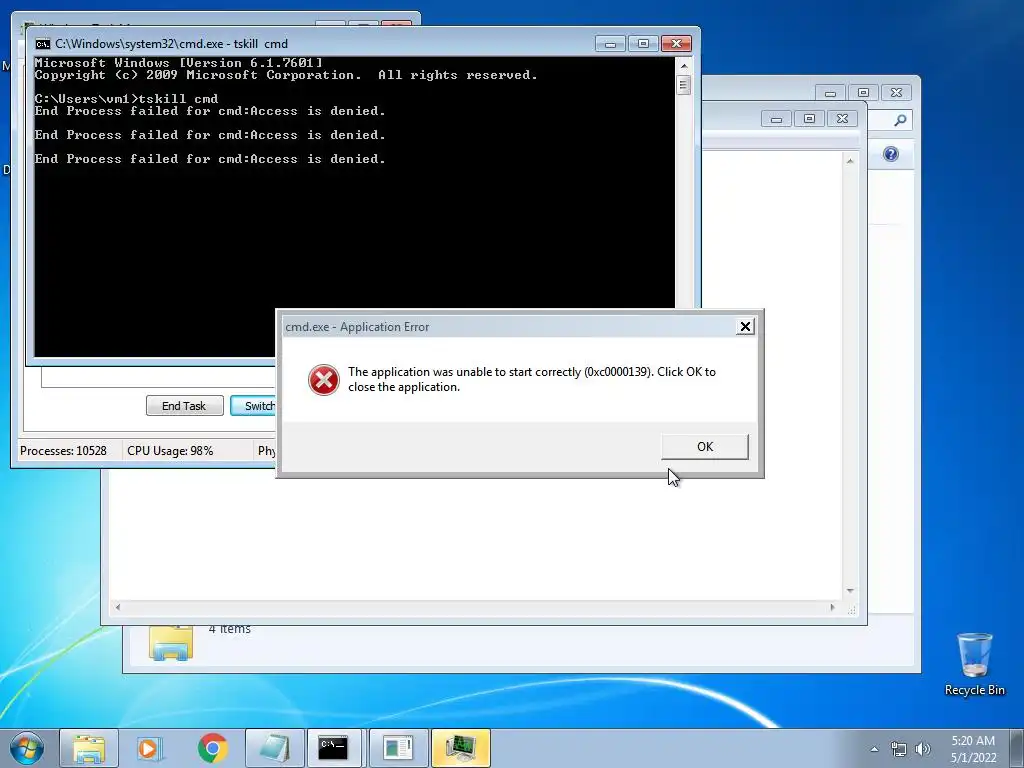Click scroll up arrow in background window
Viewport: 1024px width, 768px height.
(x=850, y=161)
